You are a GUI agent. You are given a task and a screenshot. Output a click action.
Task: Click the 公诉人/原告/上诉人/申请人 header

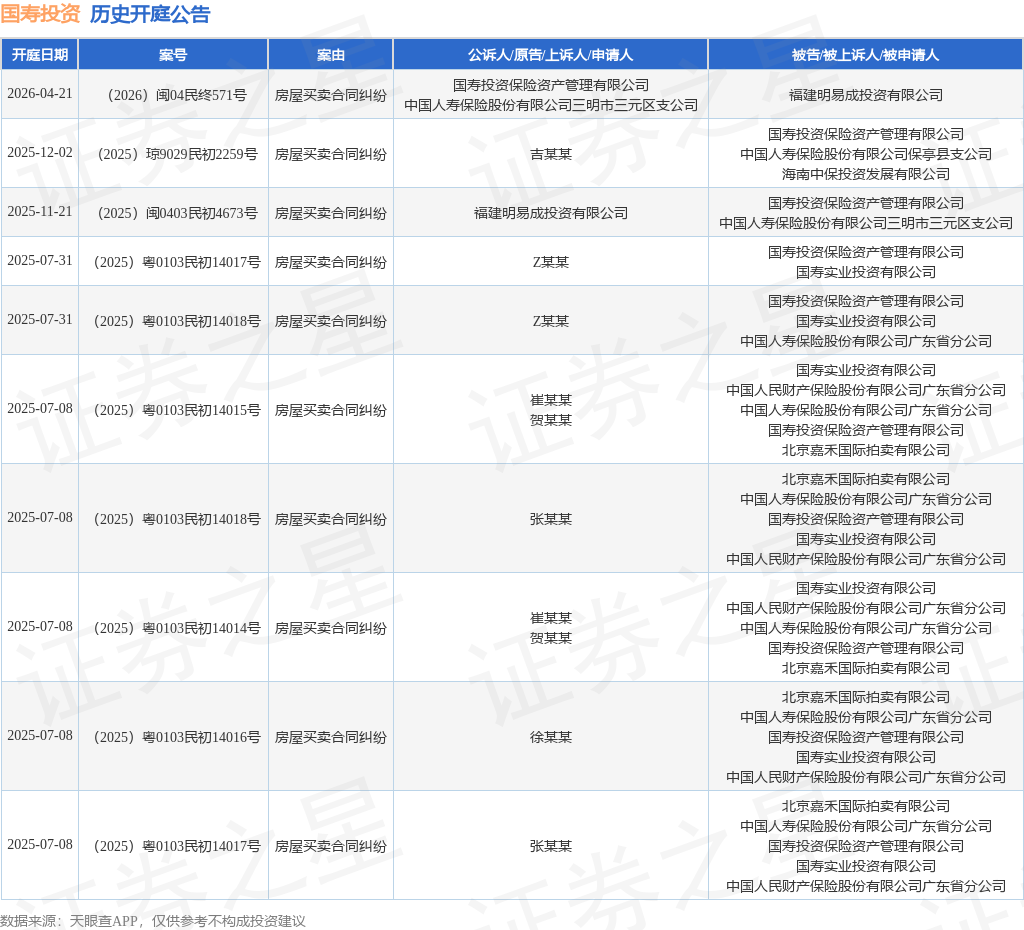(551, 55)
